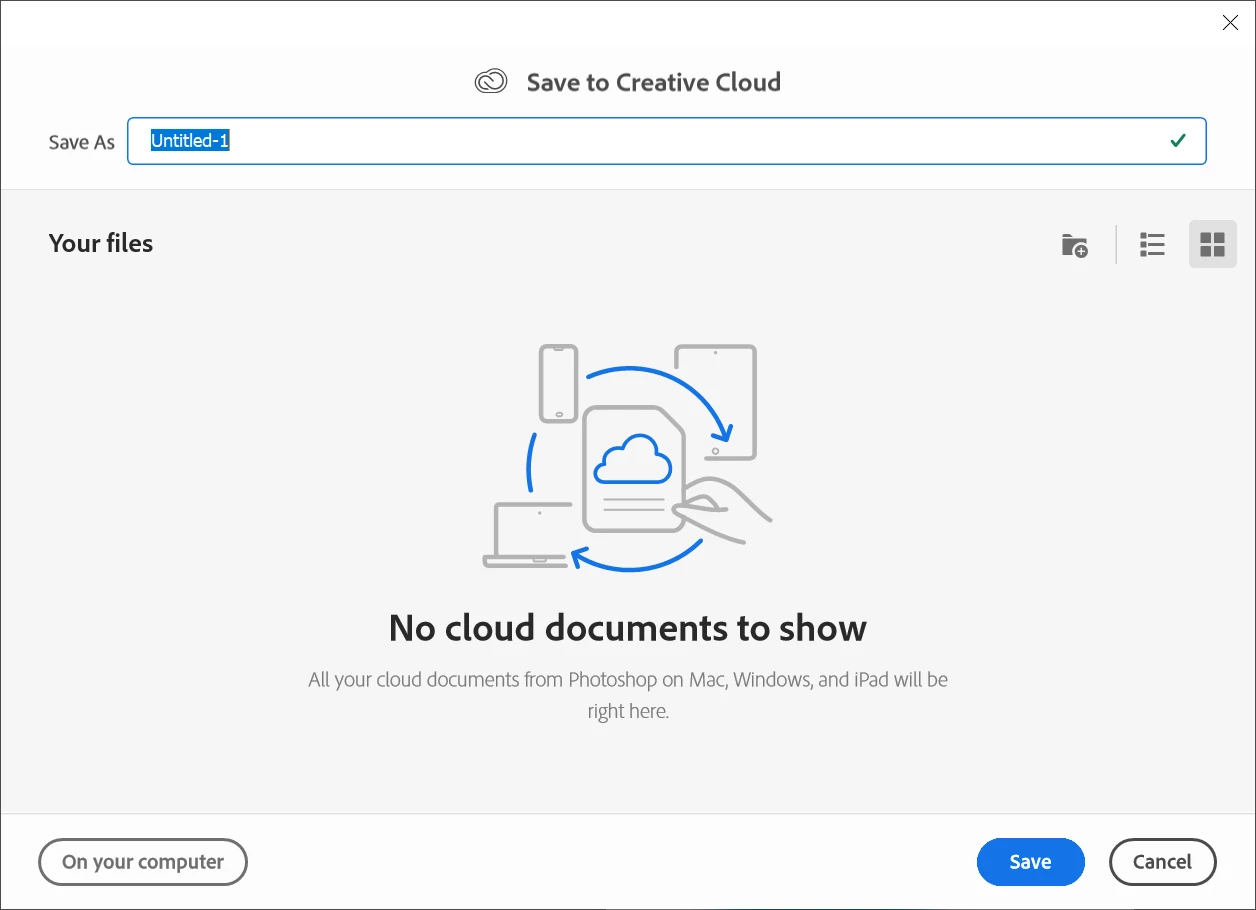Screen dimensions: 1256x910
Task: Click the green checkmark in filename field
Action: click(1178, 141)
